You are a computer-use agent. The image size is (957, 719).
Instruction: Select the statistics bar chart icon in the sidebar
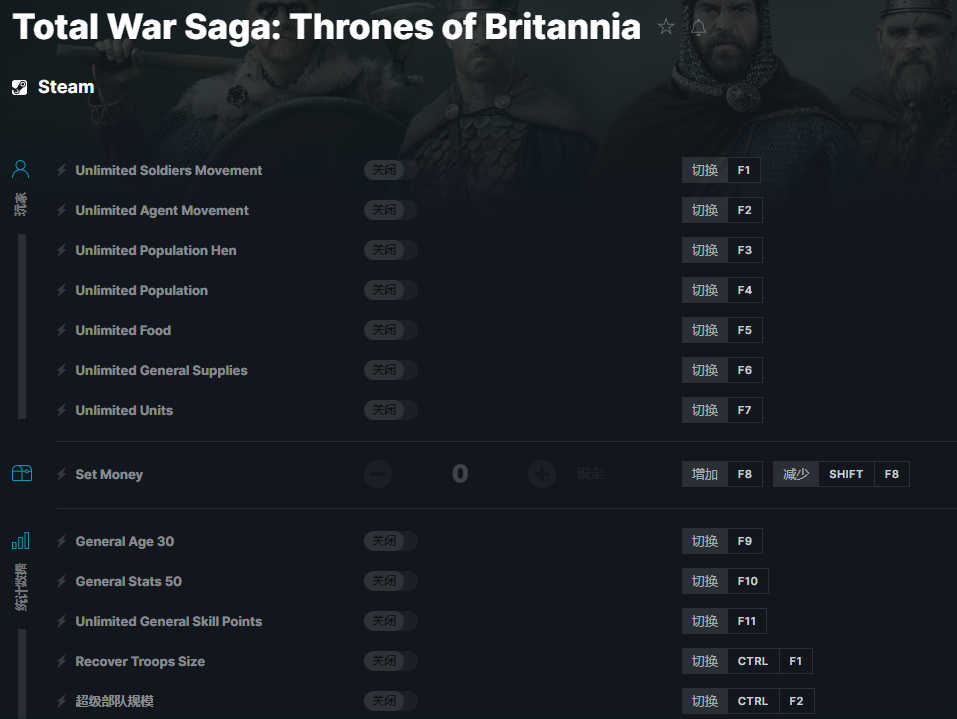21,541
